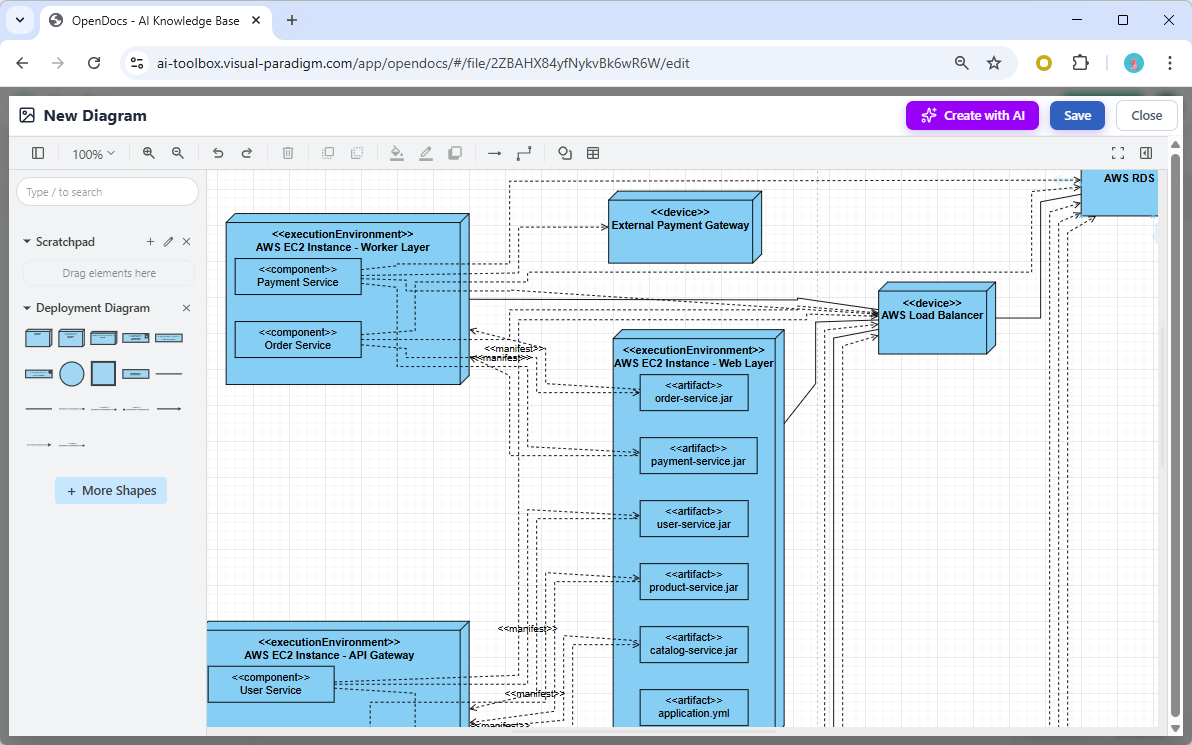The image size is (1192, 745).
Task: Select the zoom in magnifier tool
Action: tap(148, 153)
